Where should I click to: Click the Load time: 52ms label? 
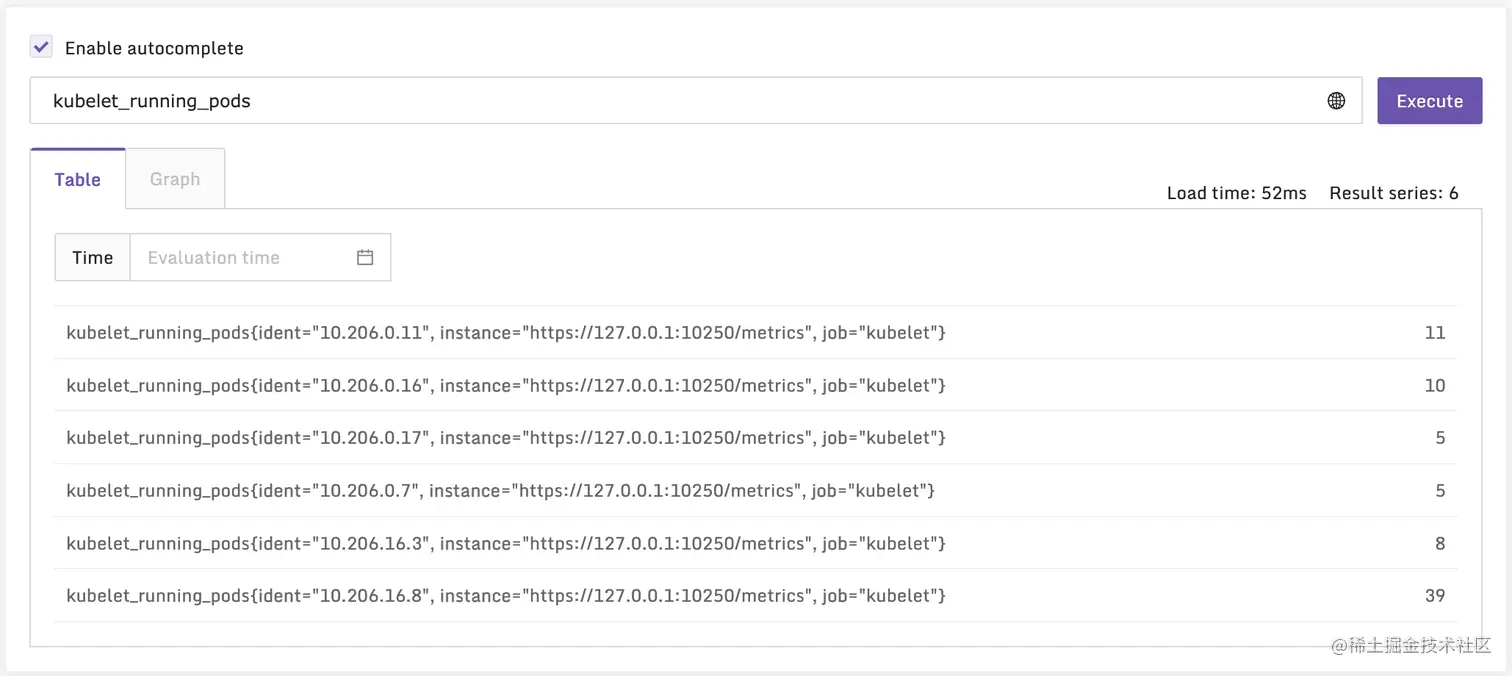(1236, 193)
